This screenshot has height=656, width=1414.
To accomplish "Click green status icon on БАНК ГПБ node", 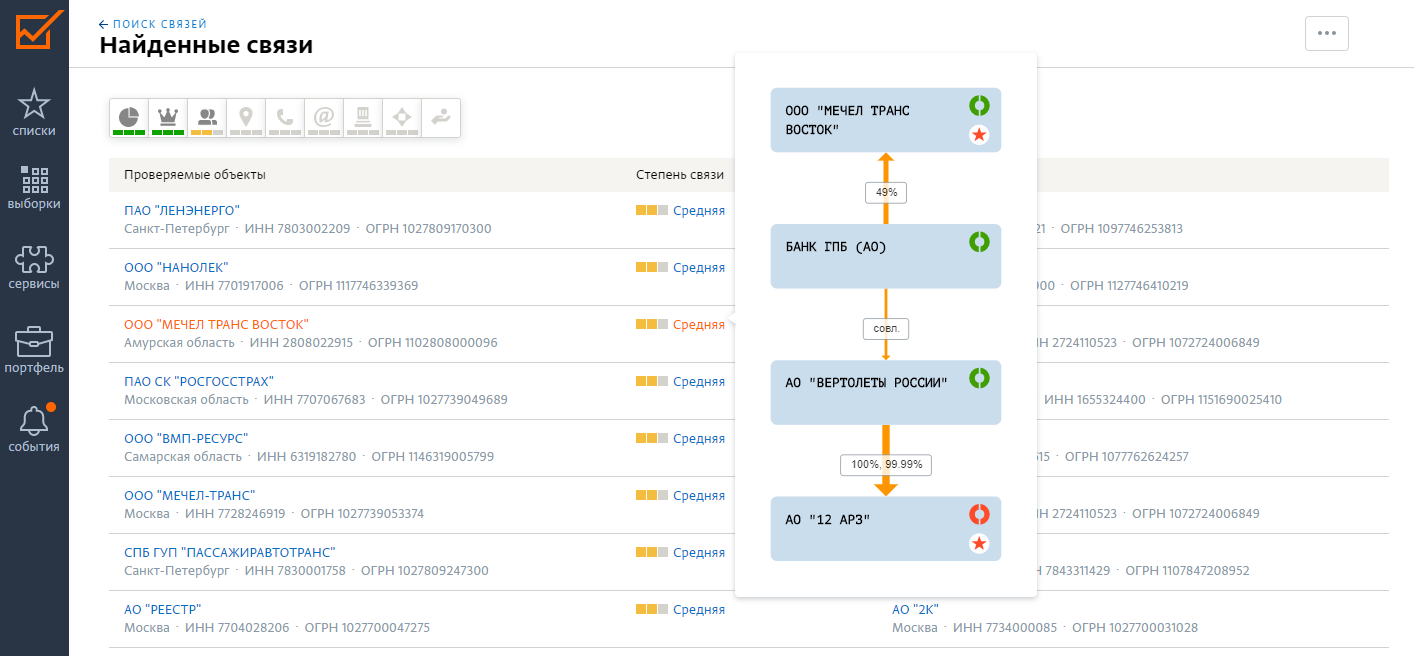I will point(980,241).
